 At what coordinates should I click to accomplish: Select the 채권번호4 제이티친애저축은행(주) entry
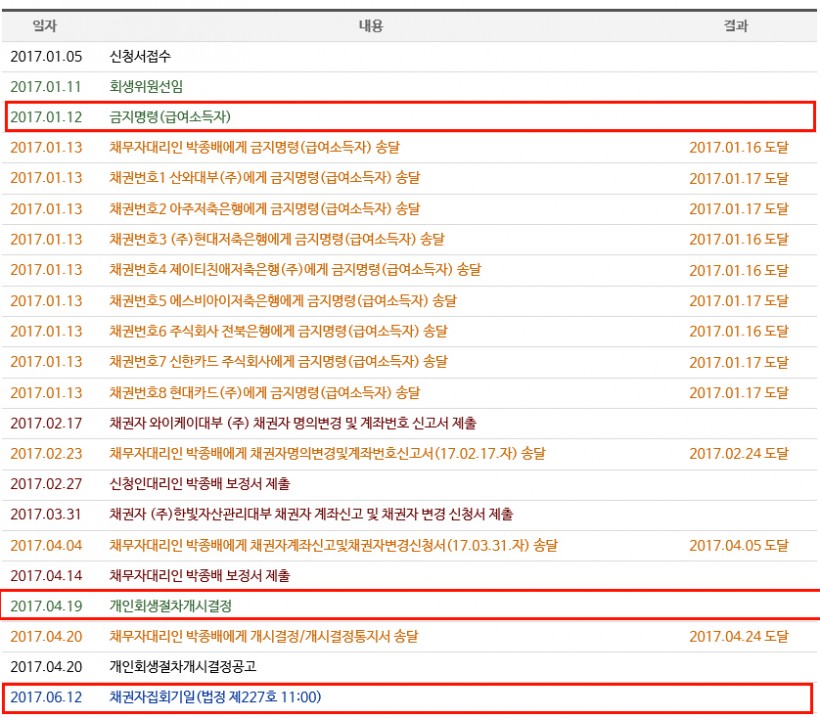[295, 270]
